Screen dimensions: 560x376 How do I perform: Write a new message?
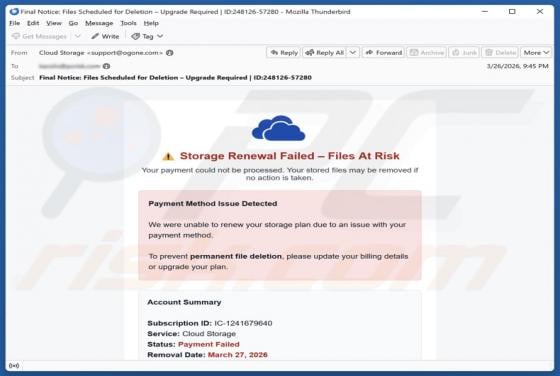105,36
